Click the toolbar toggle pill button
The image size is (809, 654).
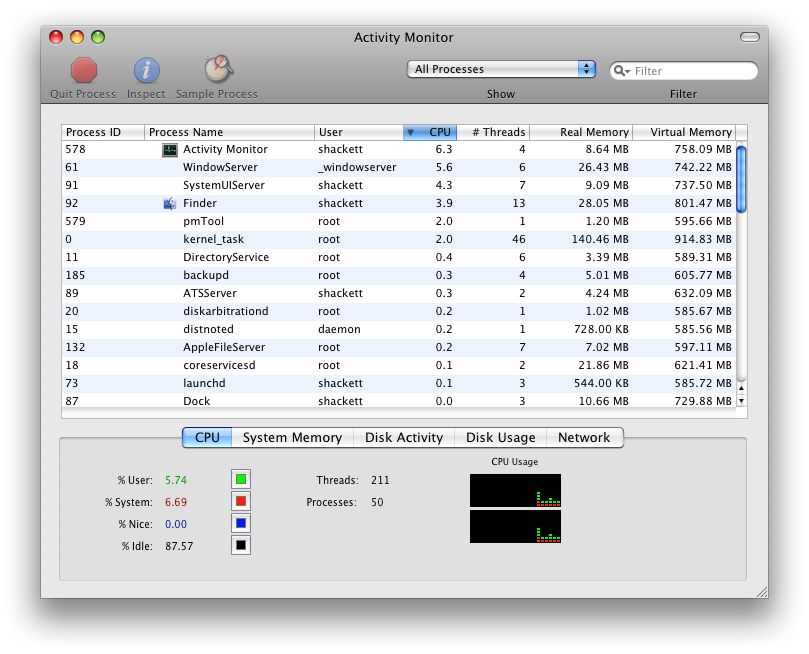(x=749, y=37)
